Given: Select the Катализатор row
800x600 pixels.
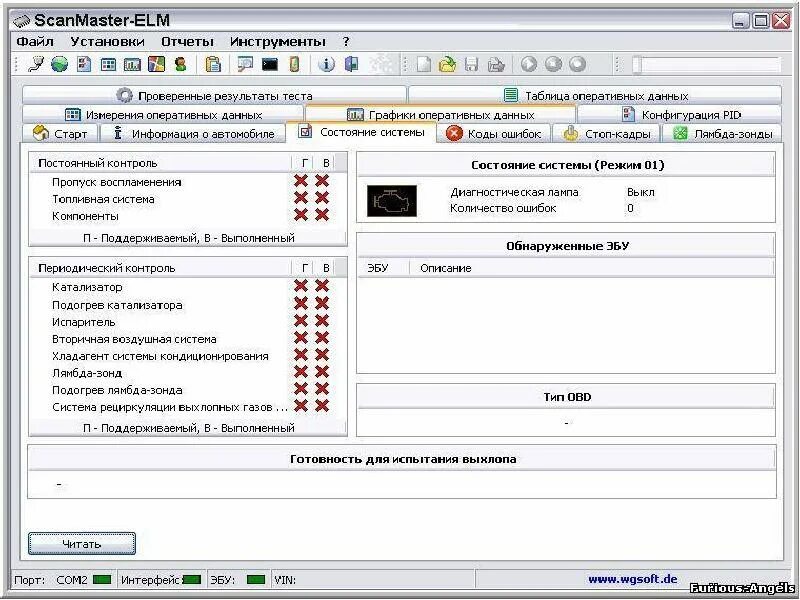Looking at the screenshot, I should point(188,287).
